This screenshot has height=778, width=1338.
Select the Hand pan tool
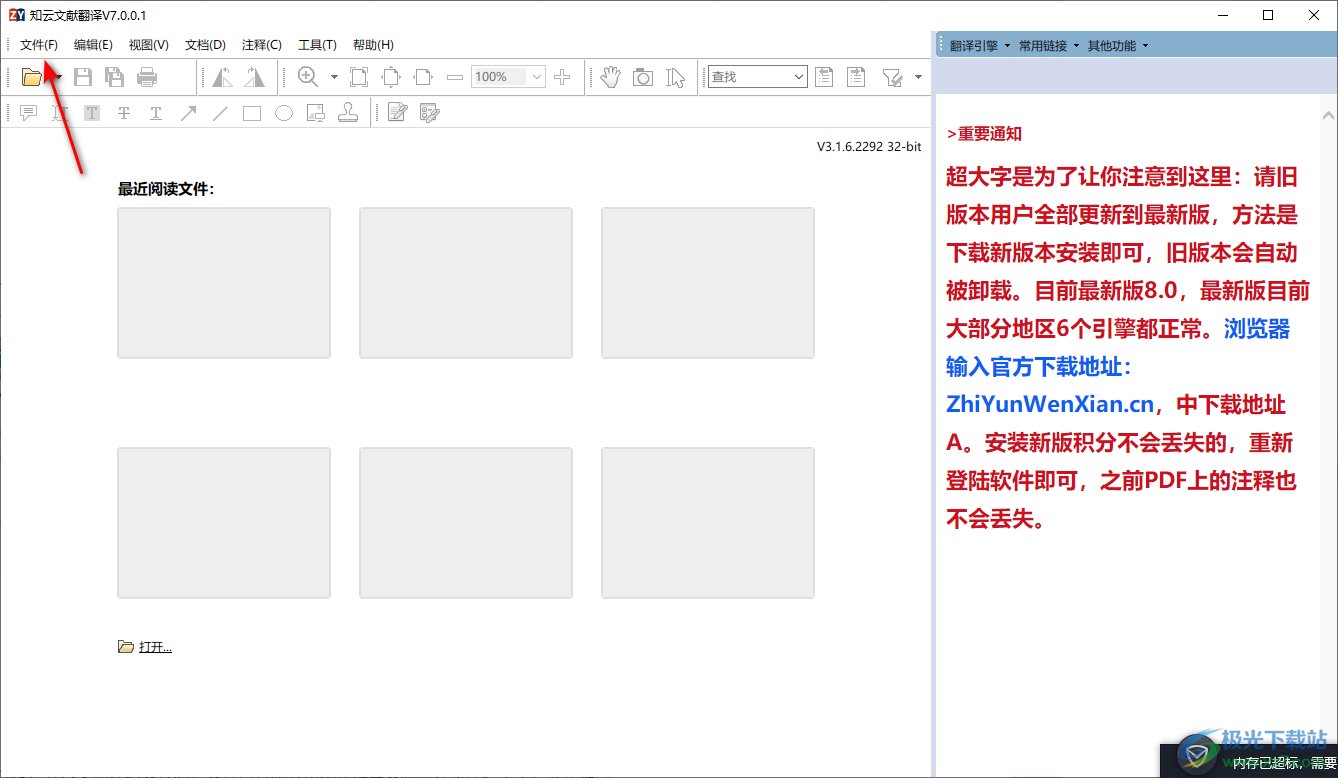tap(611, 77)
